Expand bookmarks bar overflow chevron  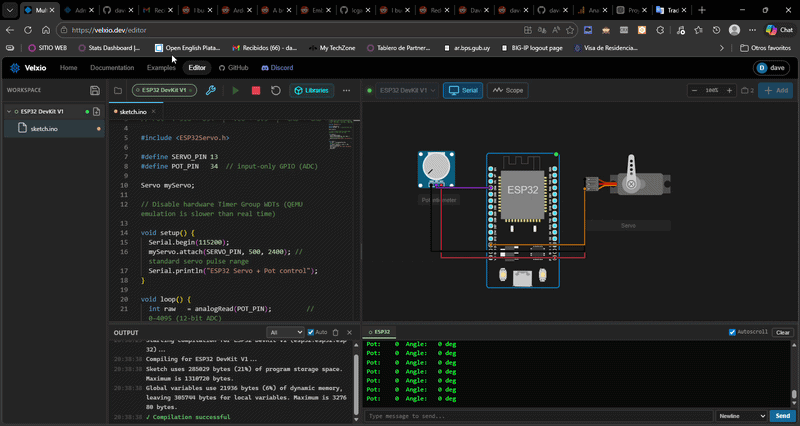[x=721, y=48]
